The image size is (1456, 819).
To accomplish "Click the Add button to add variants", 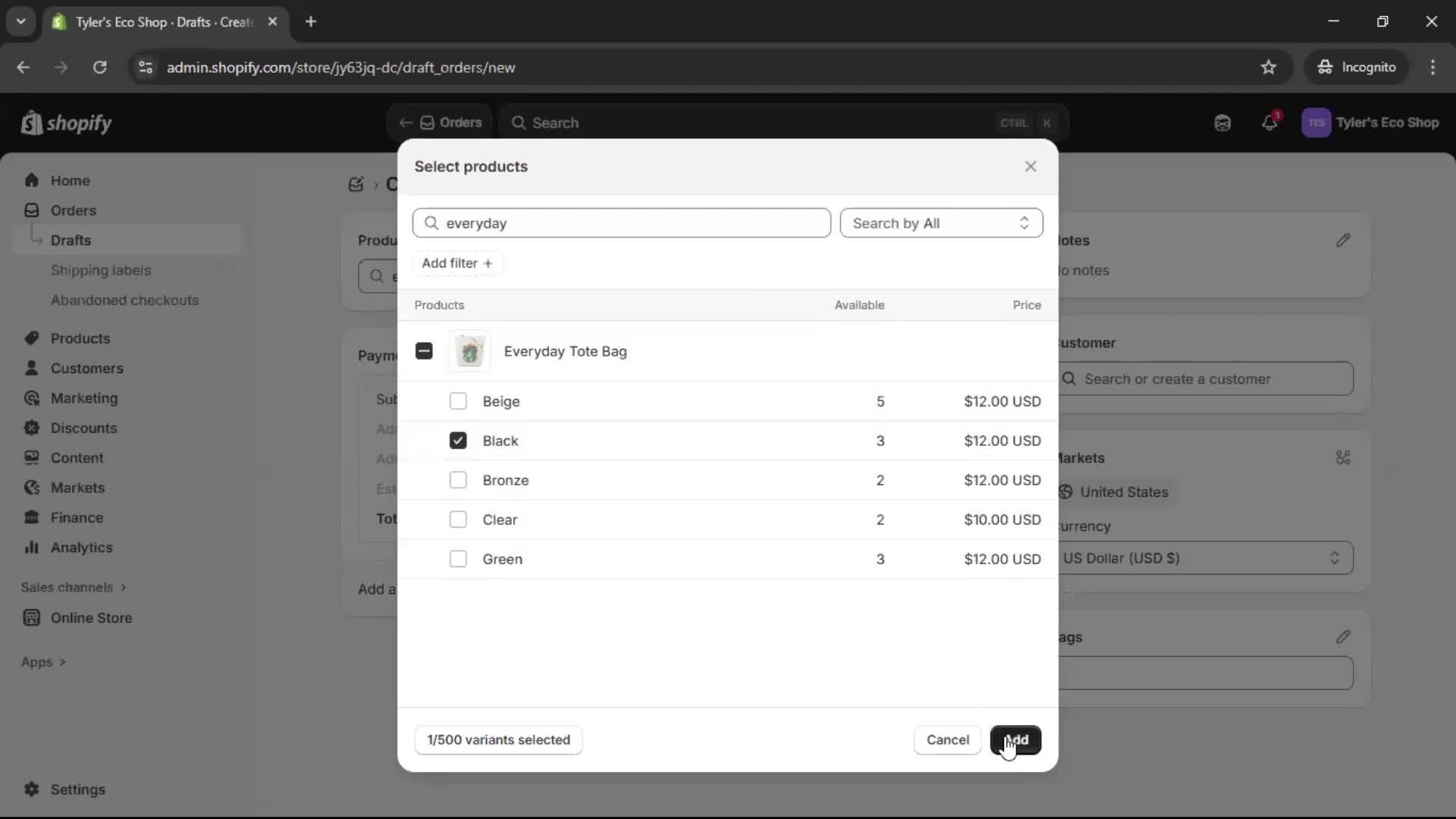I will pos(1016,740).
